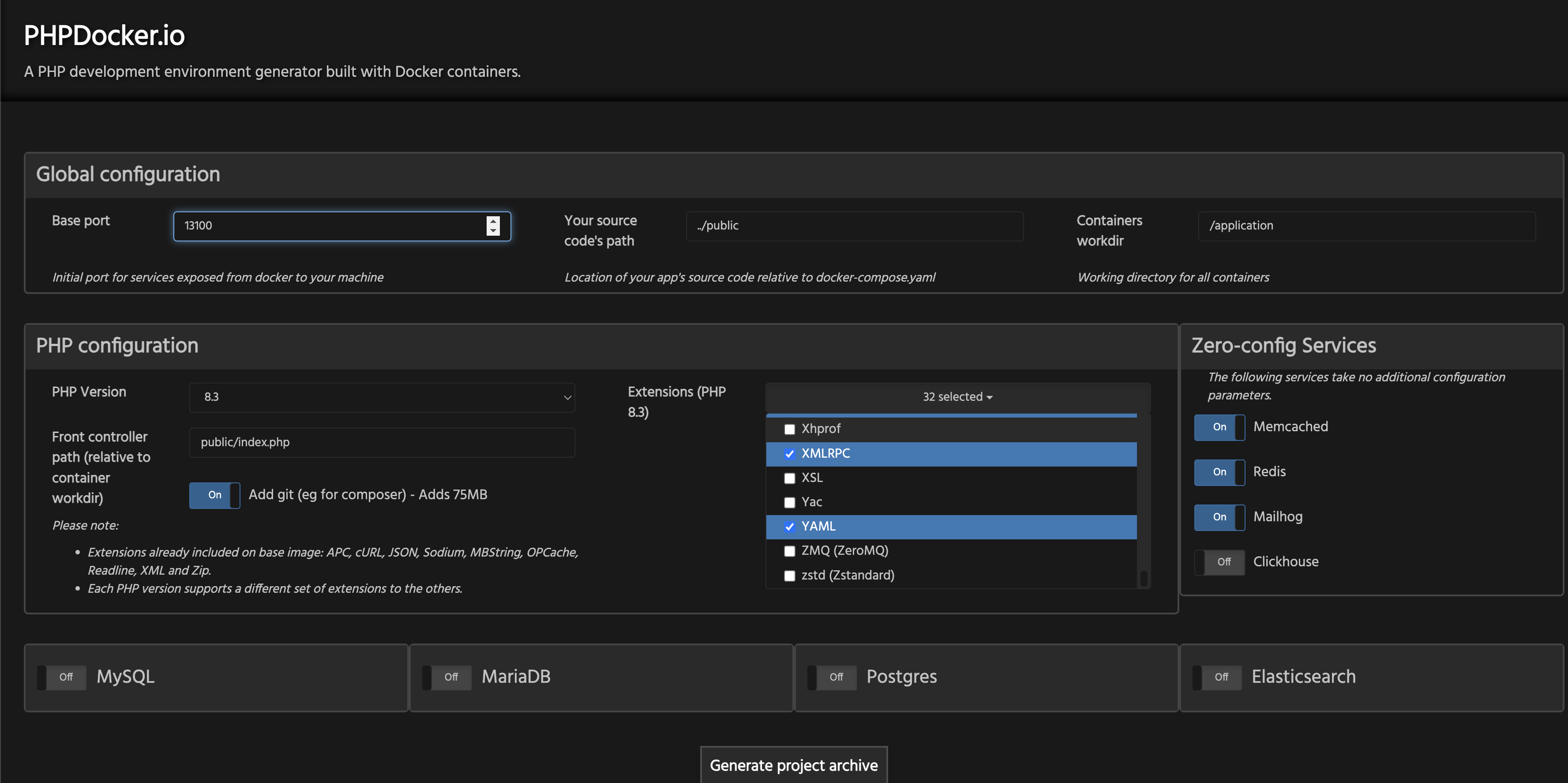Switch off the Mailhog service

(x=1219, y=517)
